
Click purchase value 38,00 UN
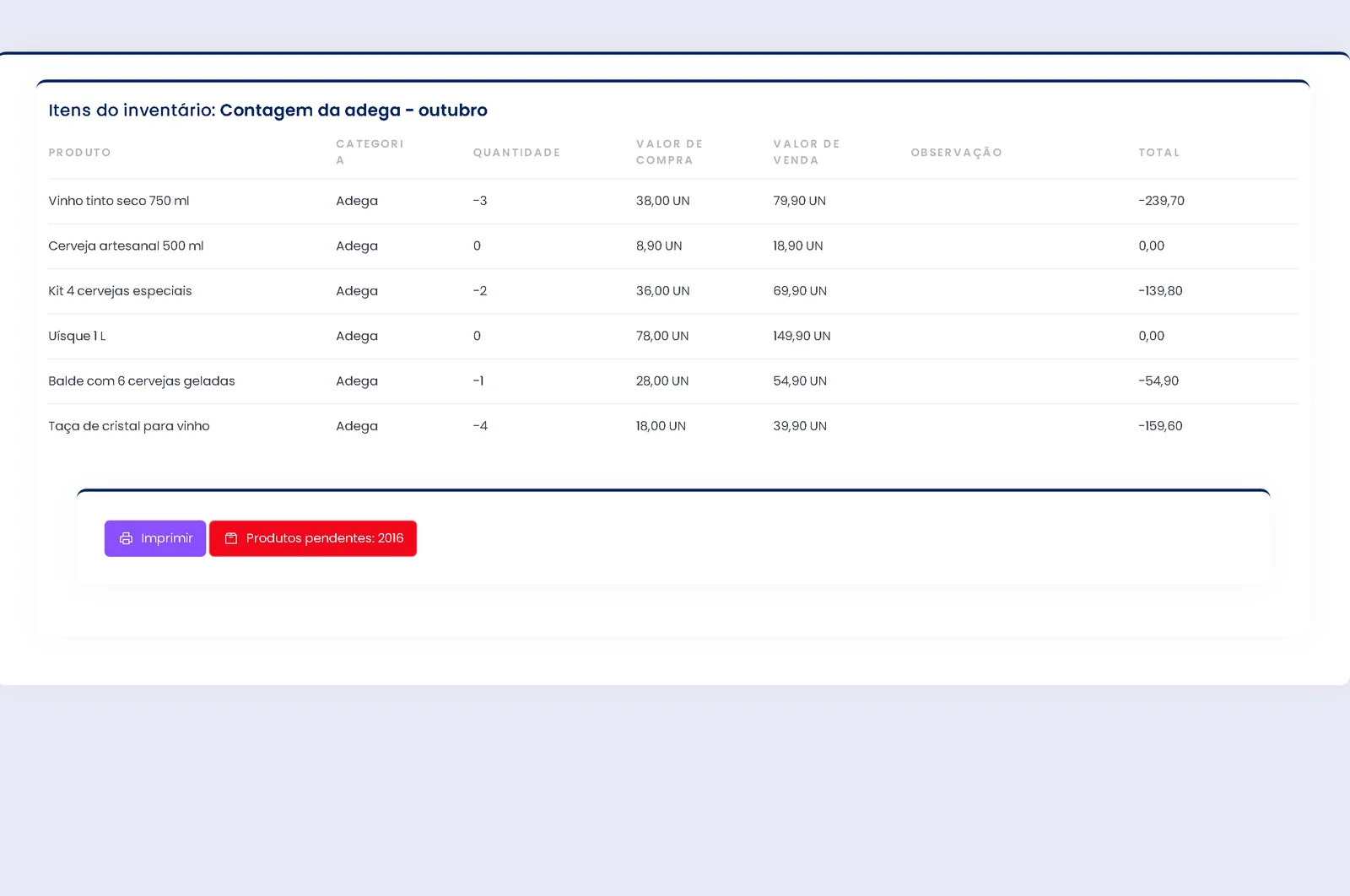click(663, 201)
